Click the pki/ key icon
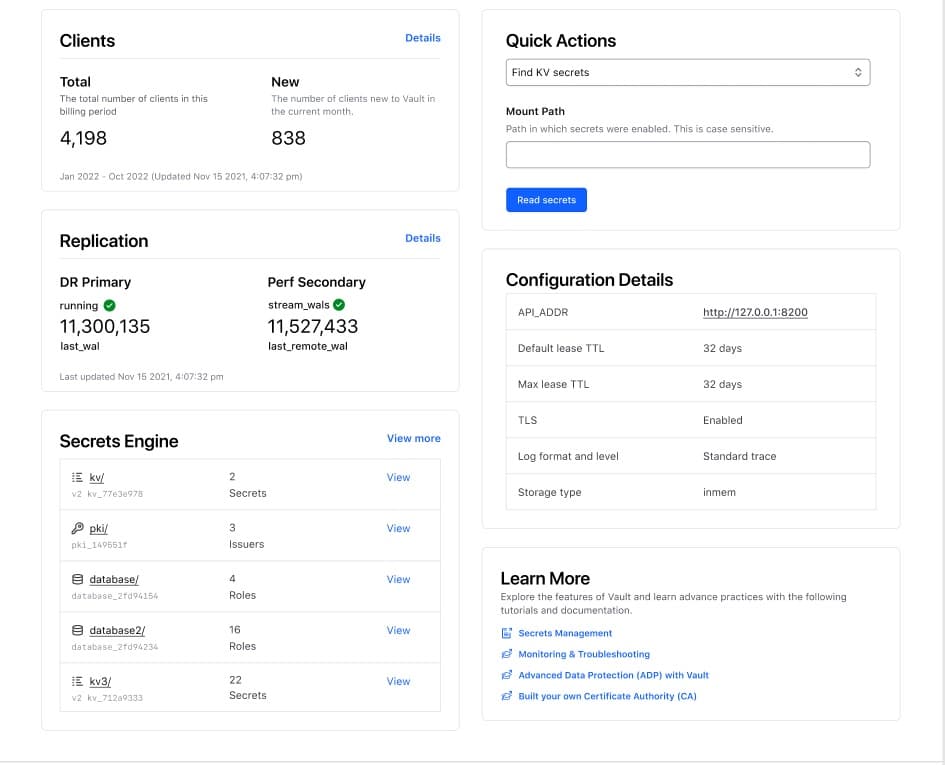945x765 pixels. 77,529
